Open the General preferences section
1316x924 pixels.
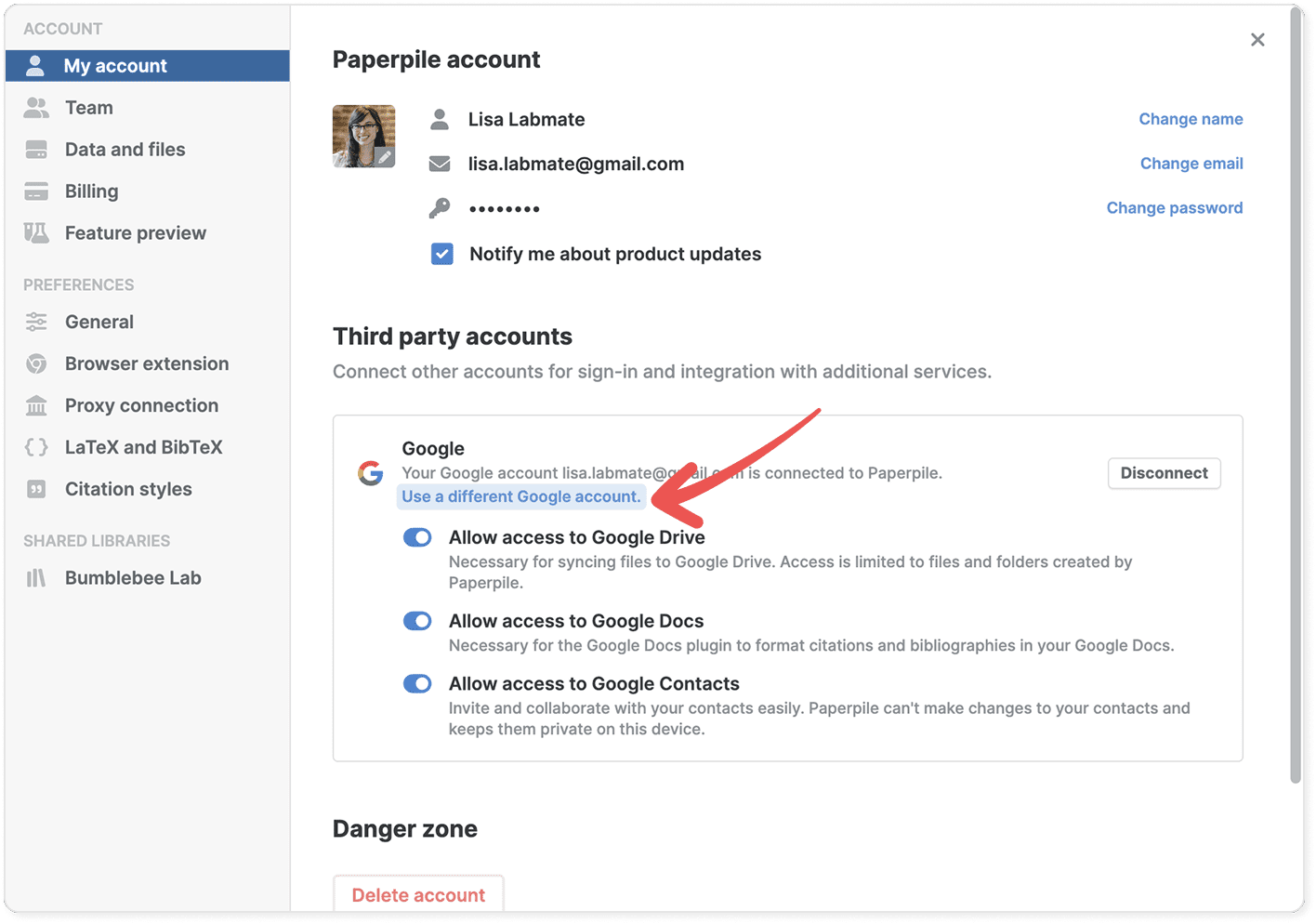(99, 322)
